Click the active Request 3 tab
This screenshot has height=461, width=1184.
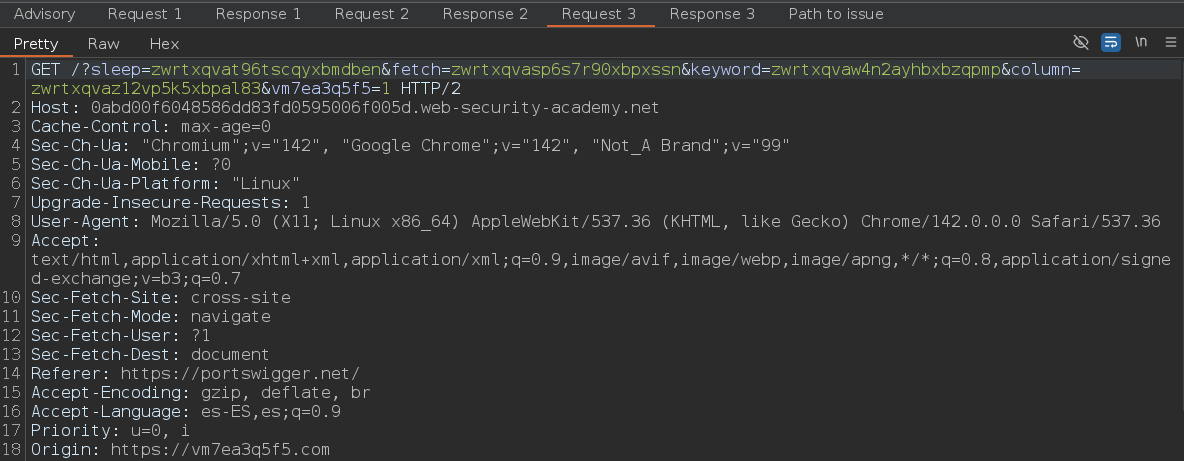[x=599, y=14]
